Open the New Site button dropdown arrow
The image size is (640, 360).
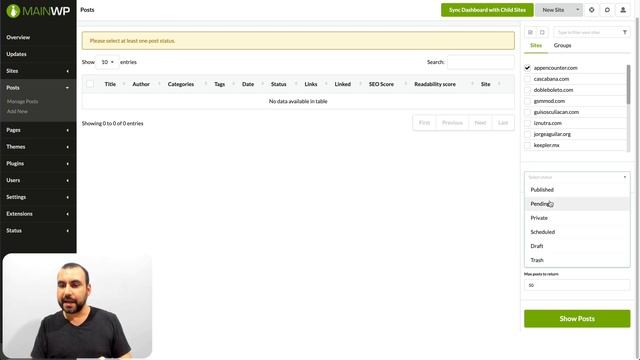(x=577, y=10)
